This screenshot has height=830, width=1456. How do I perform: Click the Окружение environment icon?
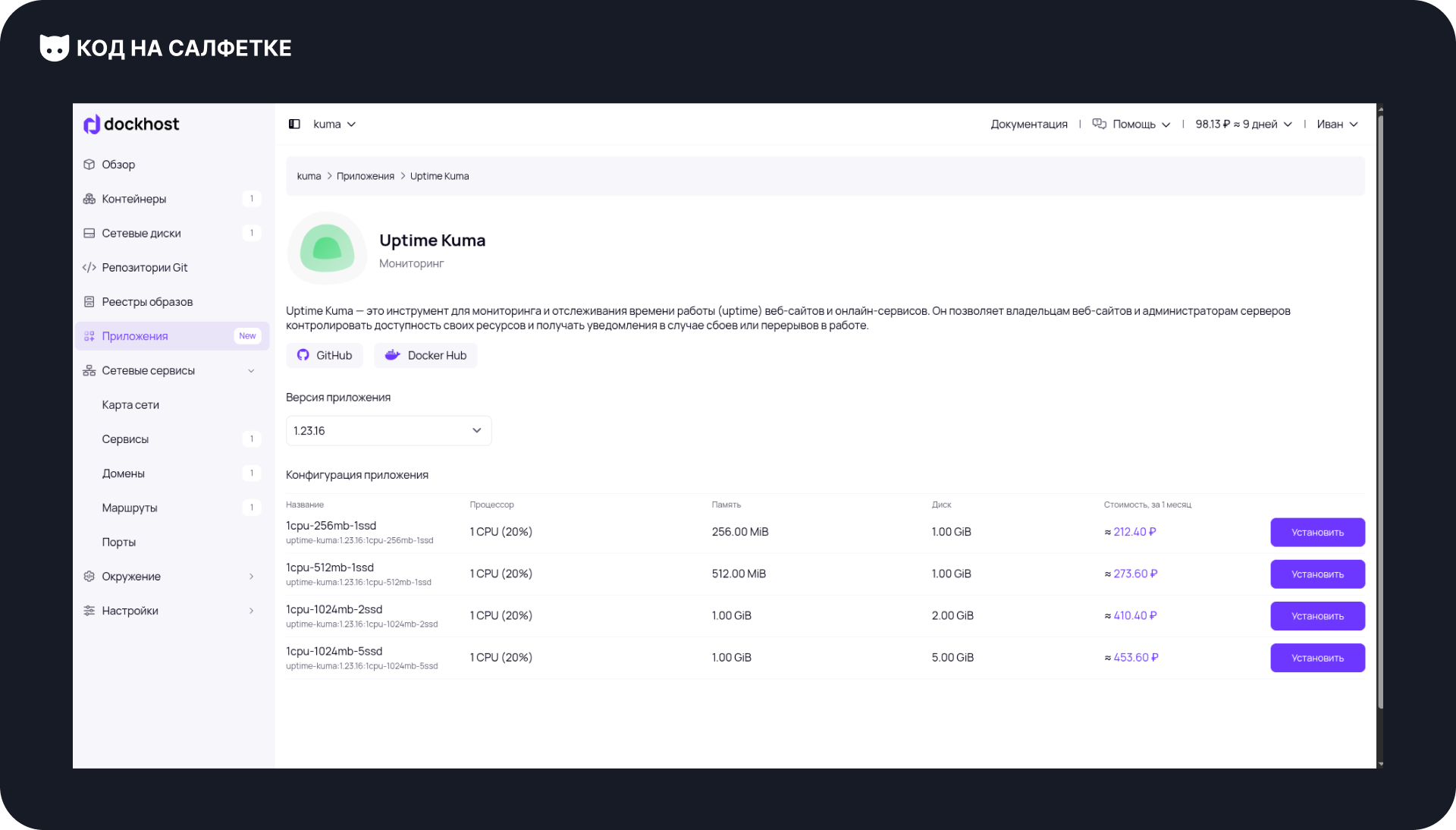(x=89, y=577)
